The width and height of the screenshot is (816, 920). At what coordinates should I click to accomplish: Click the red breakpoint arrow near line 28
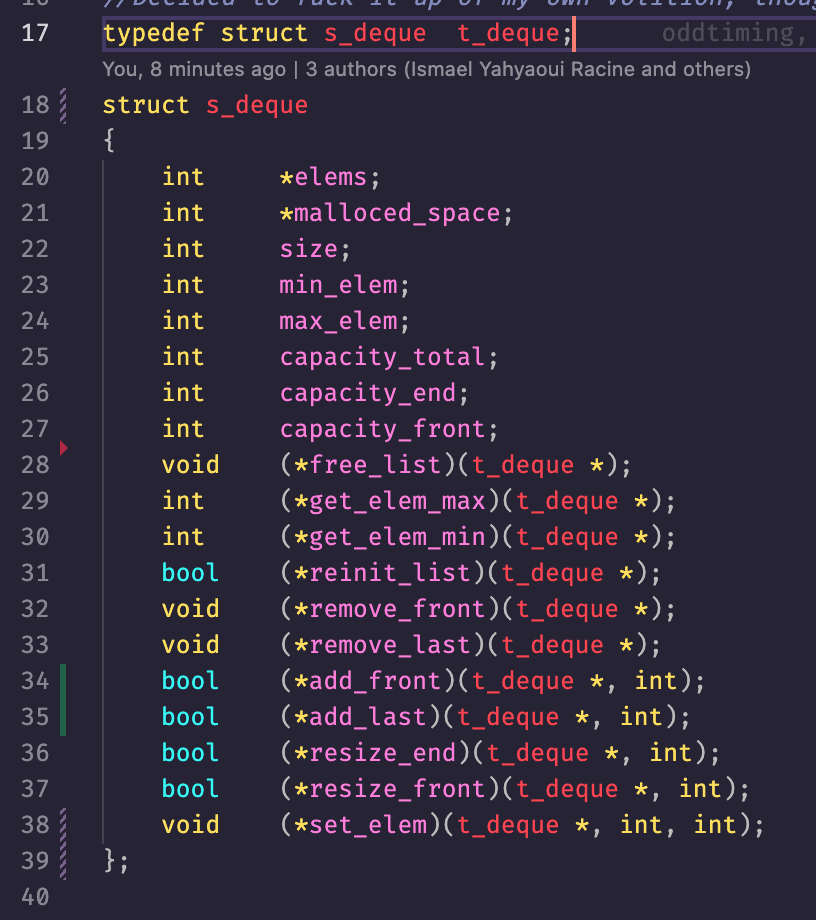pyautogui.click(x=63, y=448)
